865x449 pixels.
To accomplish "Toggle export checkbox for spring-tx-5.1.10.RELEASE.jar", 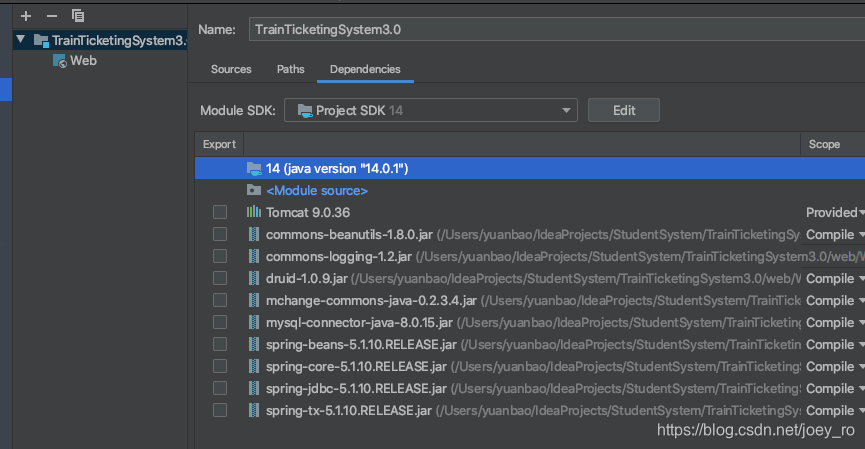I will pos(220,410).
